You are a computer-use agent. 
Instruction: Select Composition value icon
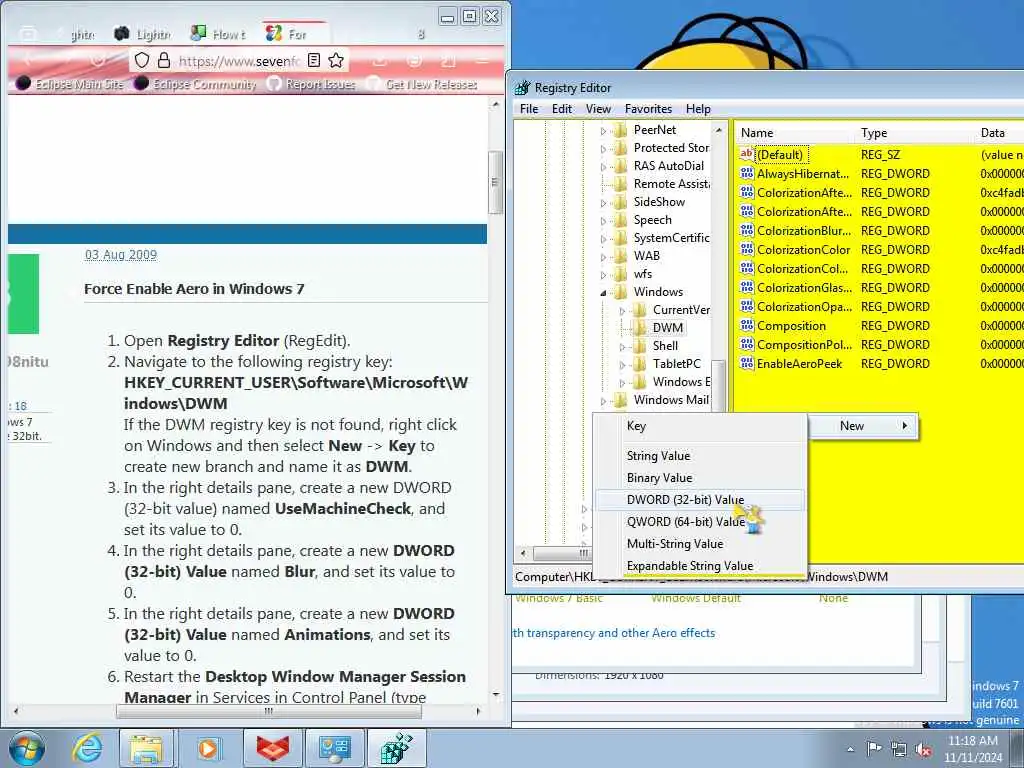[746, 325]
